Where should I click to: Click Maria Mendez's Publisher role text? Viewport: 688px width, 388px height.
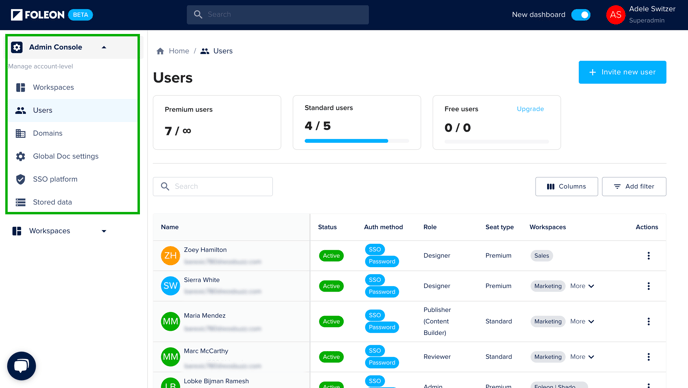[437, 321]
